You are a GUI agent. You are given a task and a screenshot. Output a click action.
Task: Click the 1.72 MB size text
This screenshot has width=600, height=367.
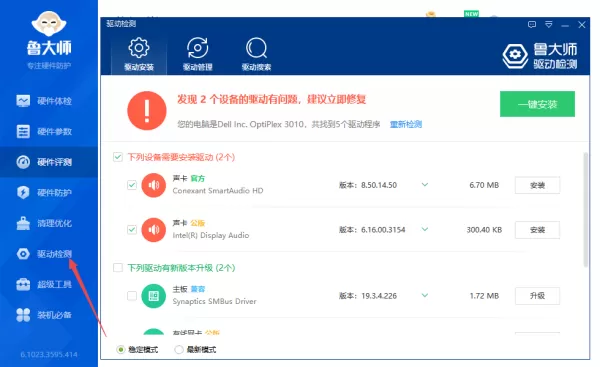(x=484, y=296)
